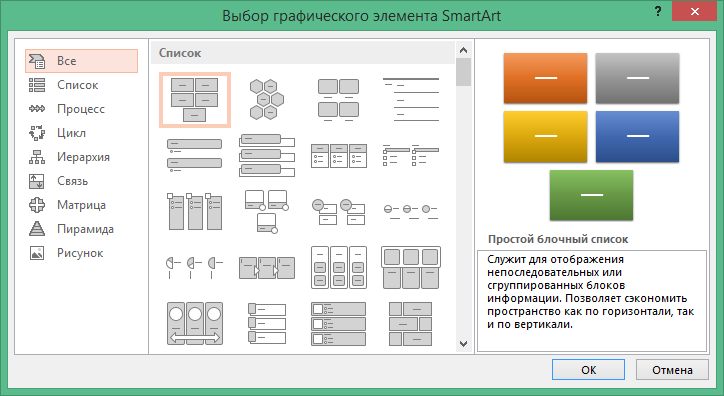Pick the grouped list with three rounded columns
Viewport: 724px width, 396px height.
[x=338, y=268]
